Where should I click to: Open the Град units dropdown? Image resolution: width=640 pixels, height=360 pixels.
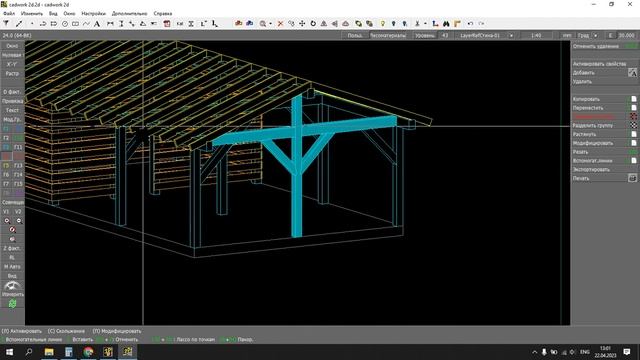[x=596, y=36]
